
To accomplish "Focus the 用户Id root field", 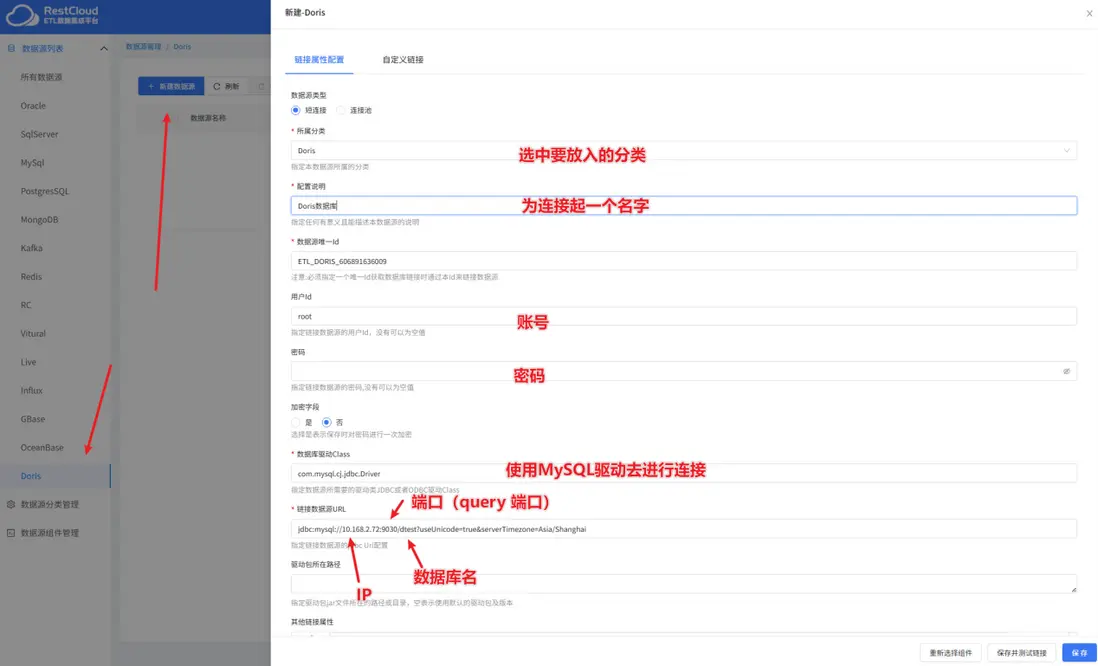I will (x=683, y=316).
